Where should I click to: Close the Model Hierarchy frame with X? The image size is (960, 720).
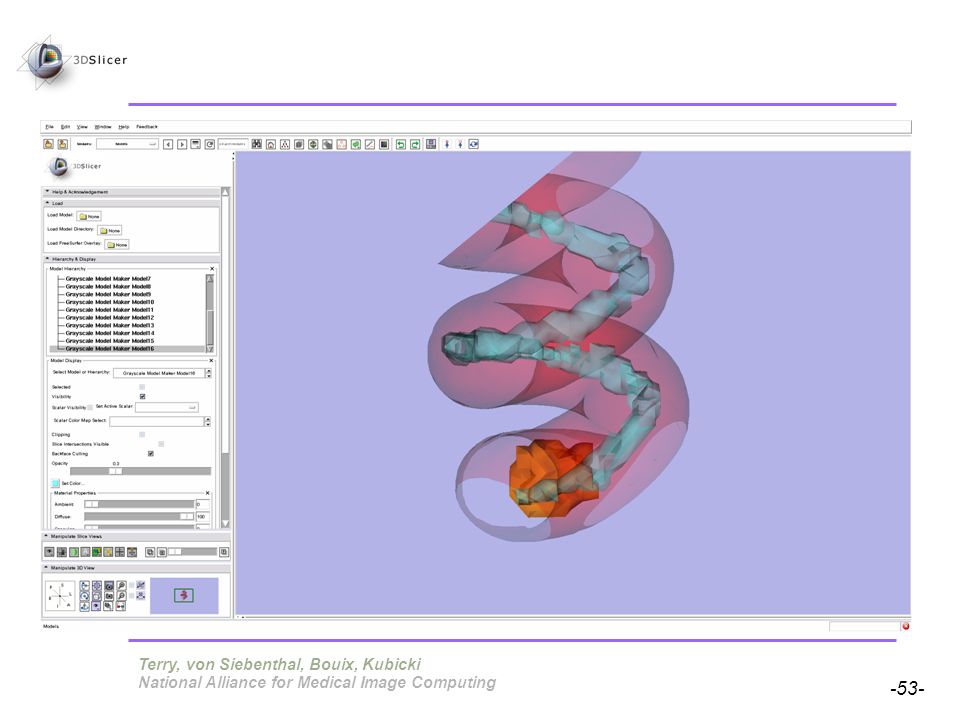coord(212,269)
